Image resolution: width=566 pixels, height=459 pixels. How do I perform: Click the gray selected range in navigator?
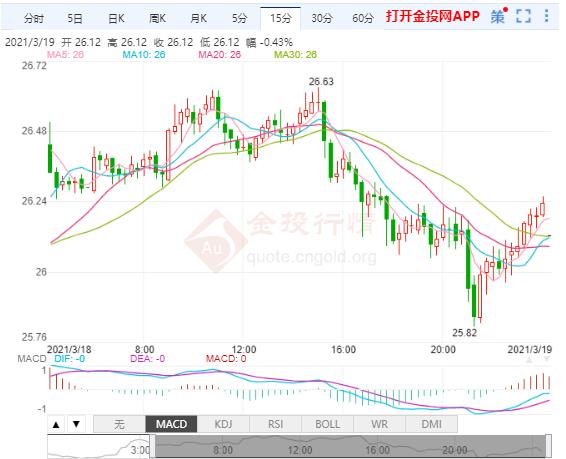[x=350, y=447]
